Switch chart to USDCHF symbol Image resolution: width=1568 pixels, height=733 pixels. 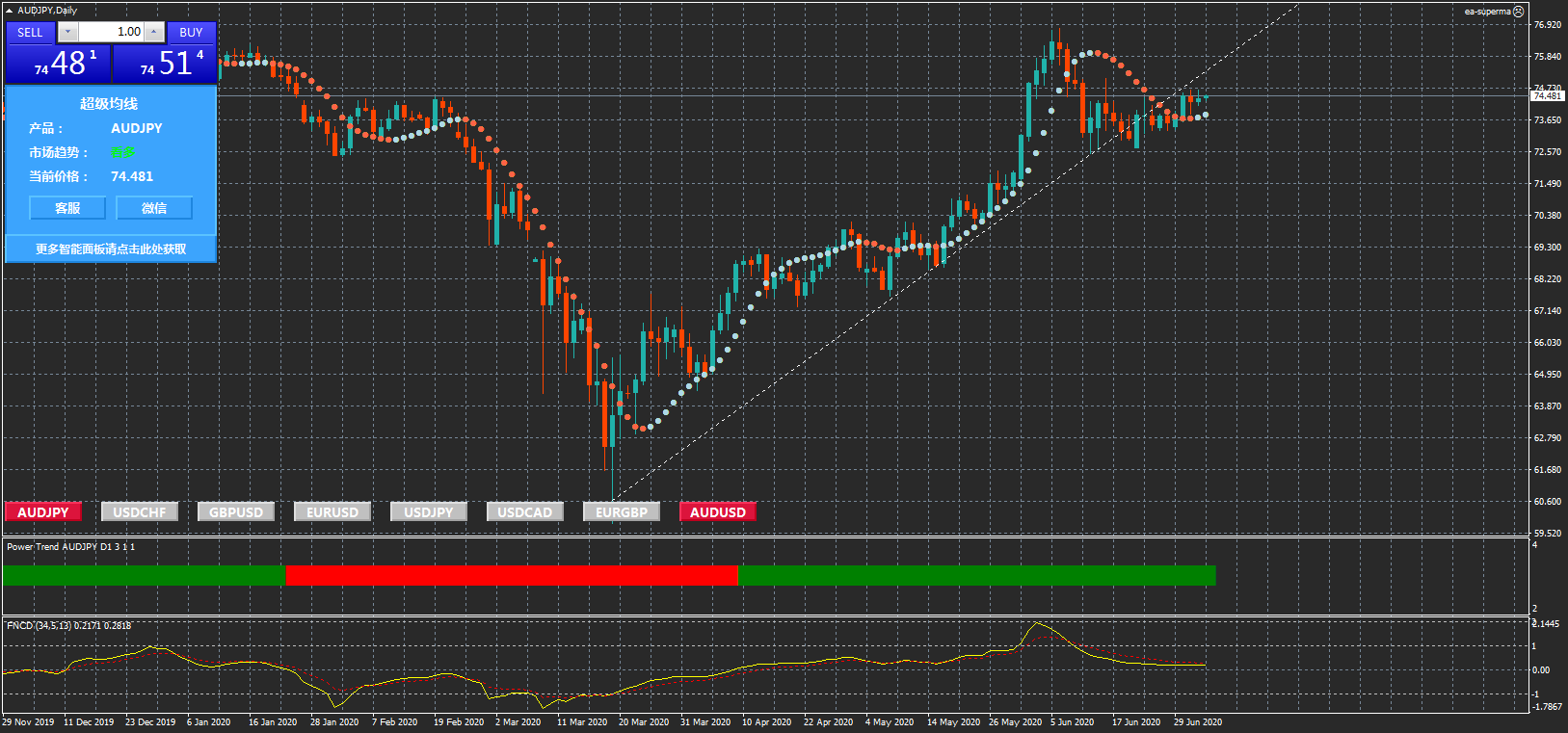pos(140,512)
